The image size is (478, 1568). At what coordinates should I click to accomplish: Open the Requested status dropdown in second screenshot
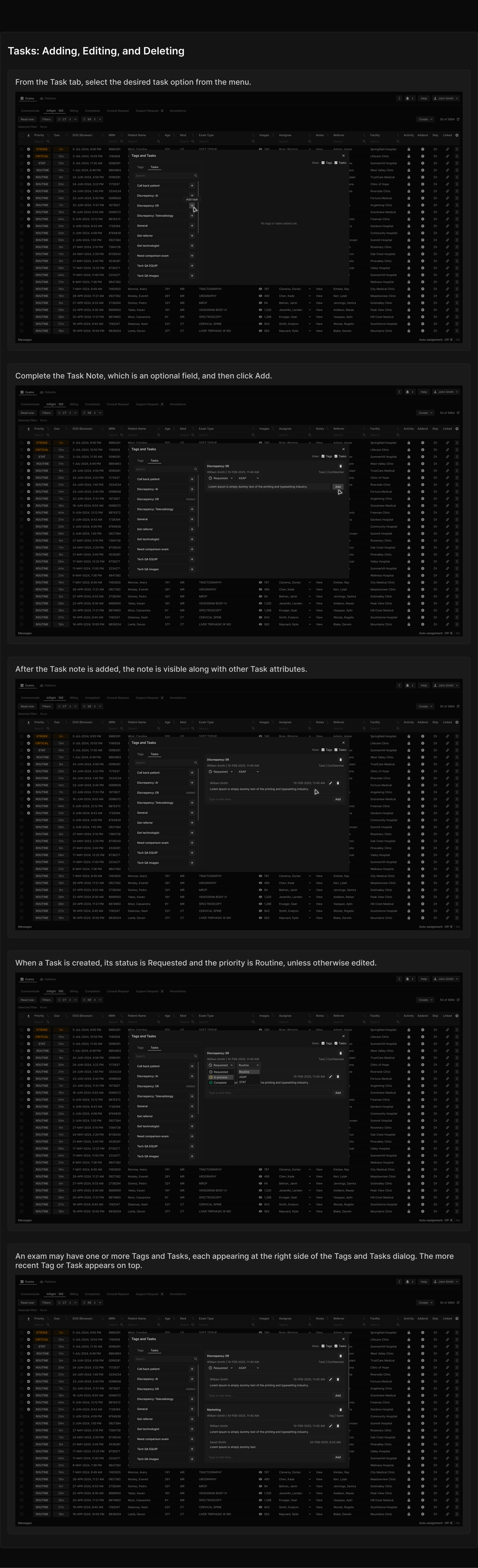[221, 478]
